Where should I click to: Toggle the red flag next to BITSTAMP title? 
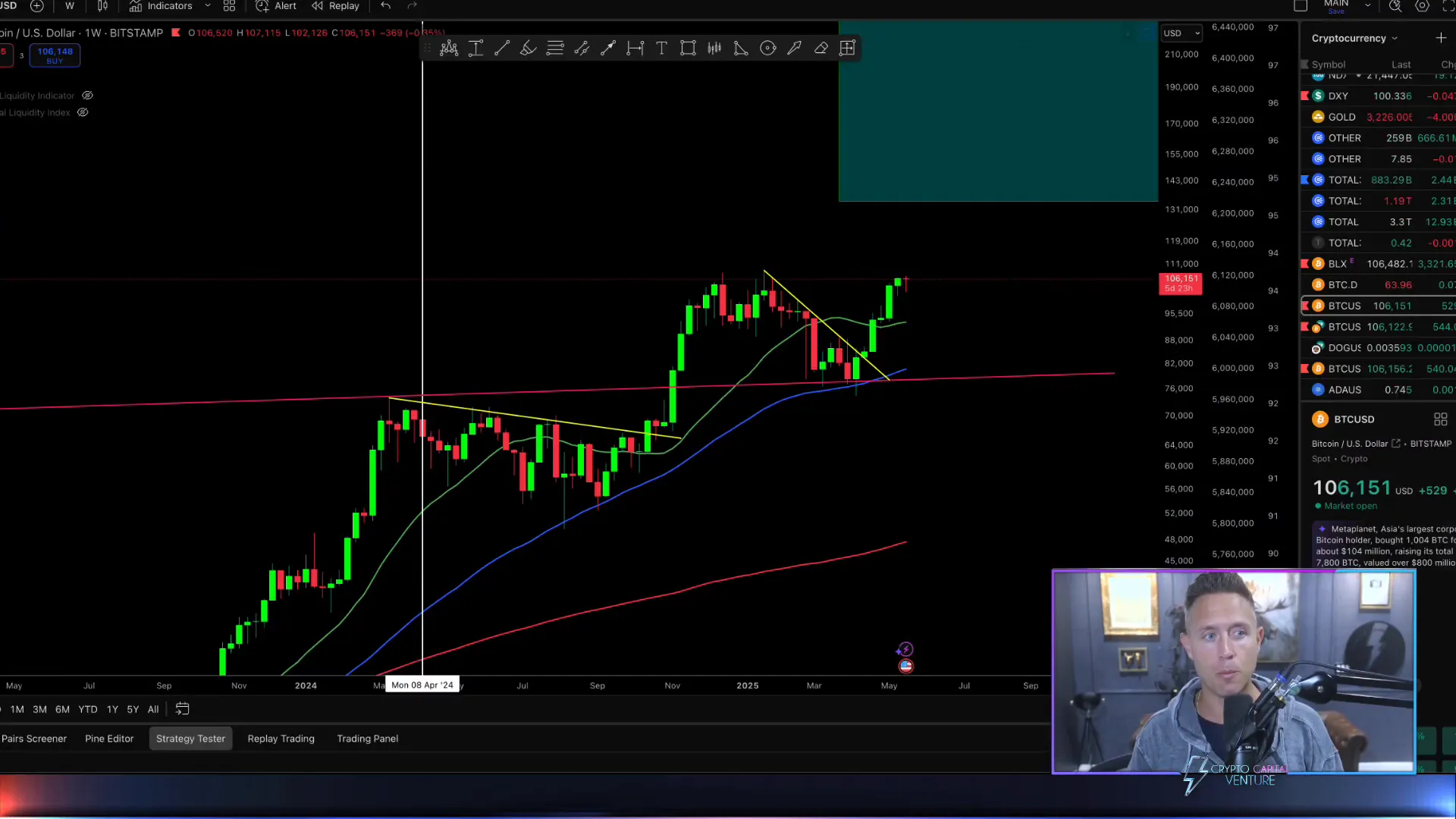pos(176,33)
